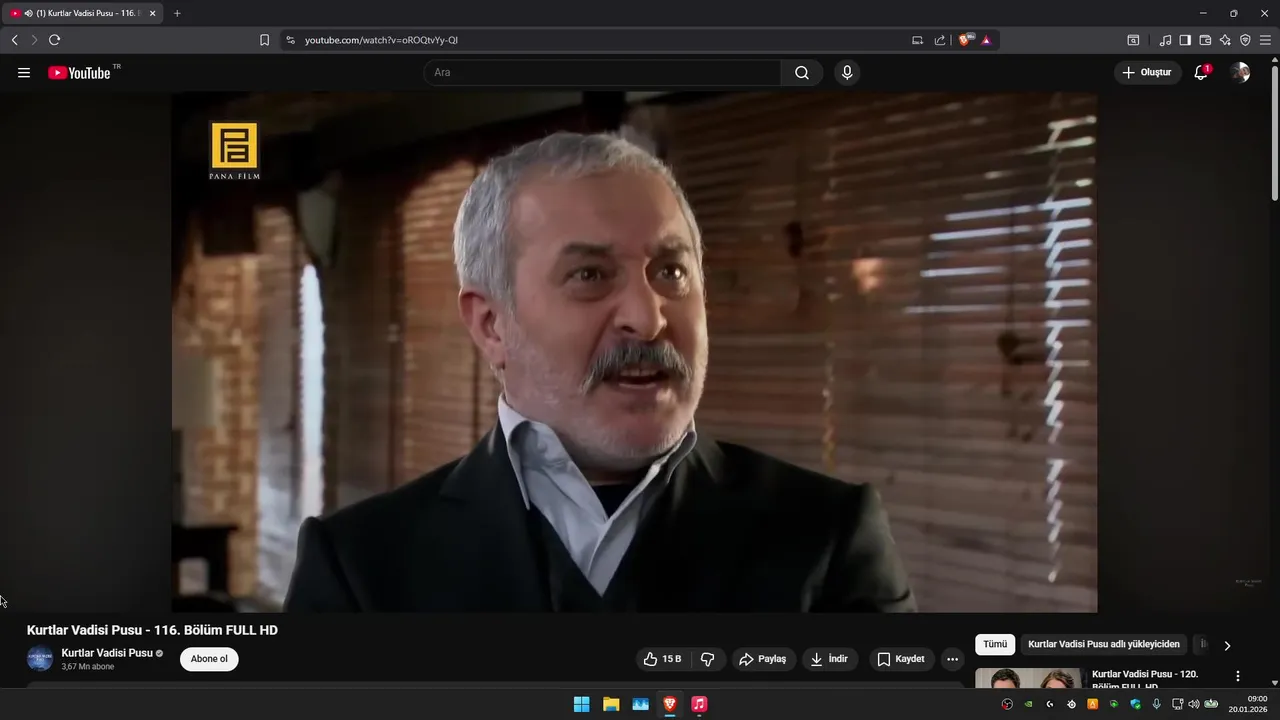Open the Photos app in taskbar
Viewport: 1280px width, 720px height.
[x=640, y=704]
